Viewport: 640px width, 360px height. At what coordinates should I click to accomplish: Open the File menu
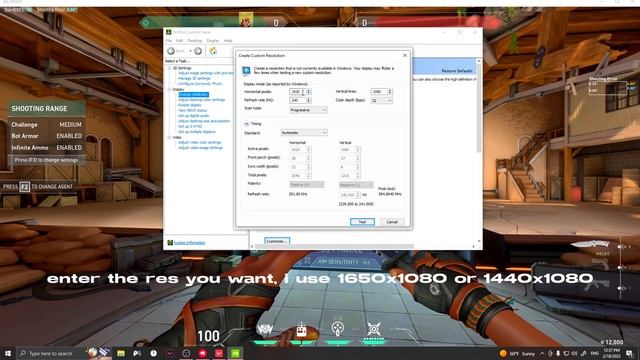(169, 41)
